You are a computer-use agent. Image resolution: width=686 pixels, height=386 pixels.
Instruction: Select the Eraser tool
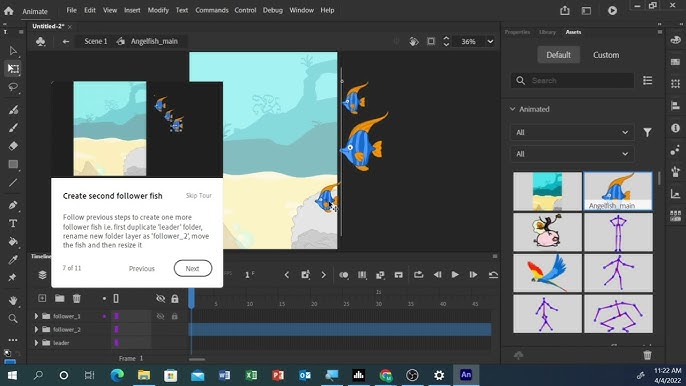tap(13, 146)
